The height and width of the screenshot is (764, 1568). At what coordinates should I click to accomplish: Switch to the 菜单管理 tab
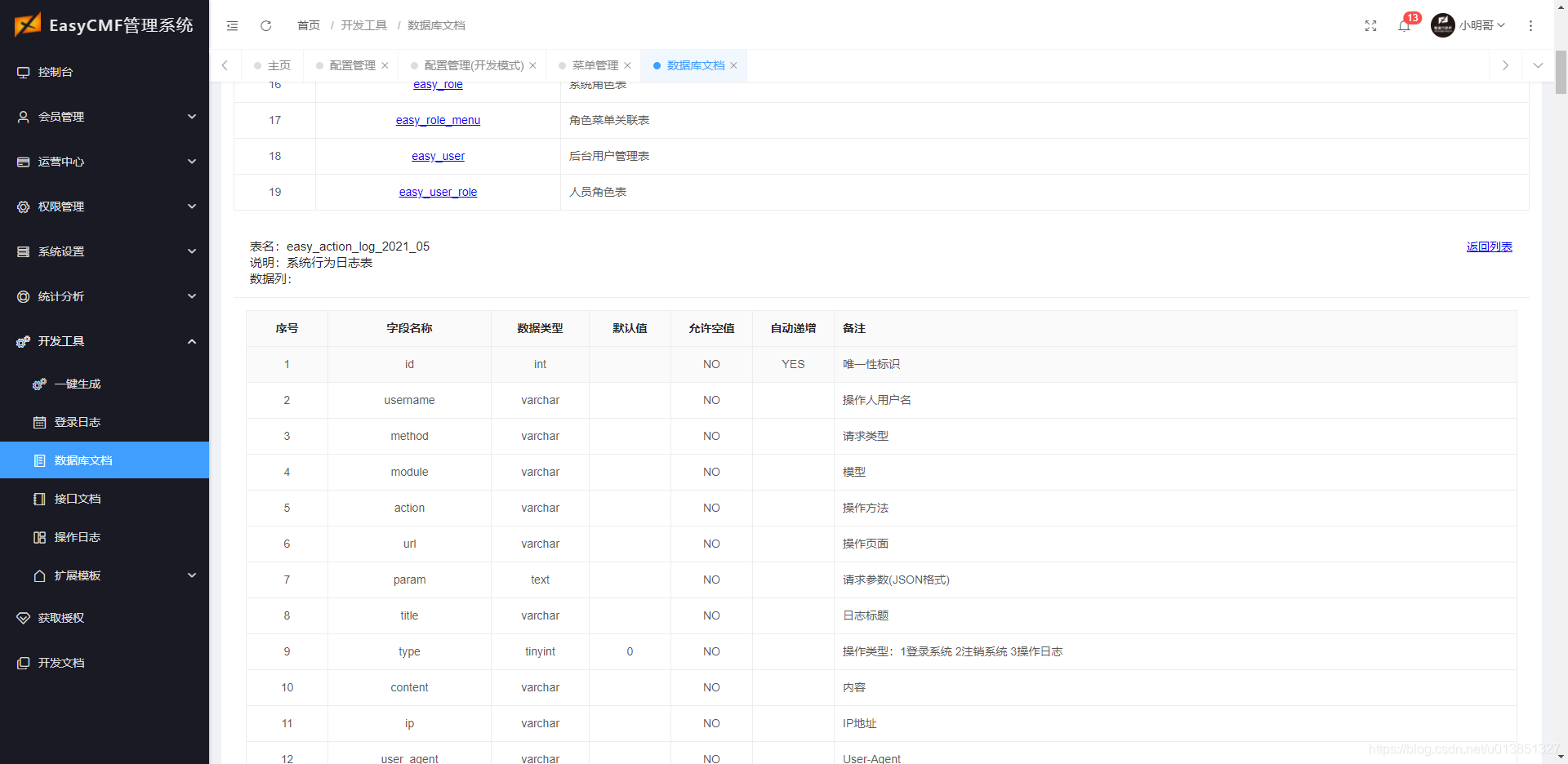click(x=595, y=65)
